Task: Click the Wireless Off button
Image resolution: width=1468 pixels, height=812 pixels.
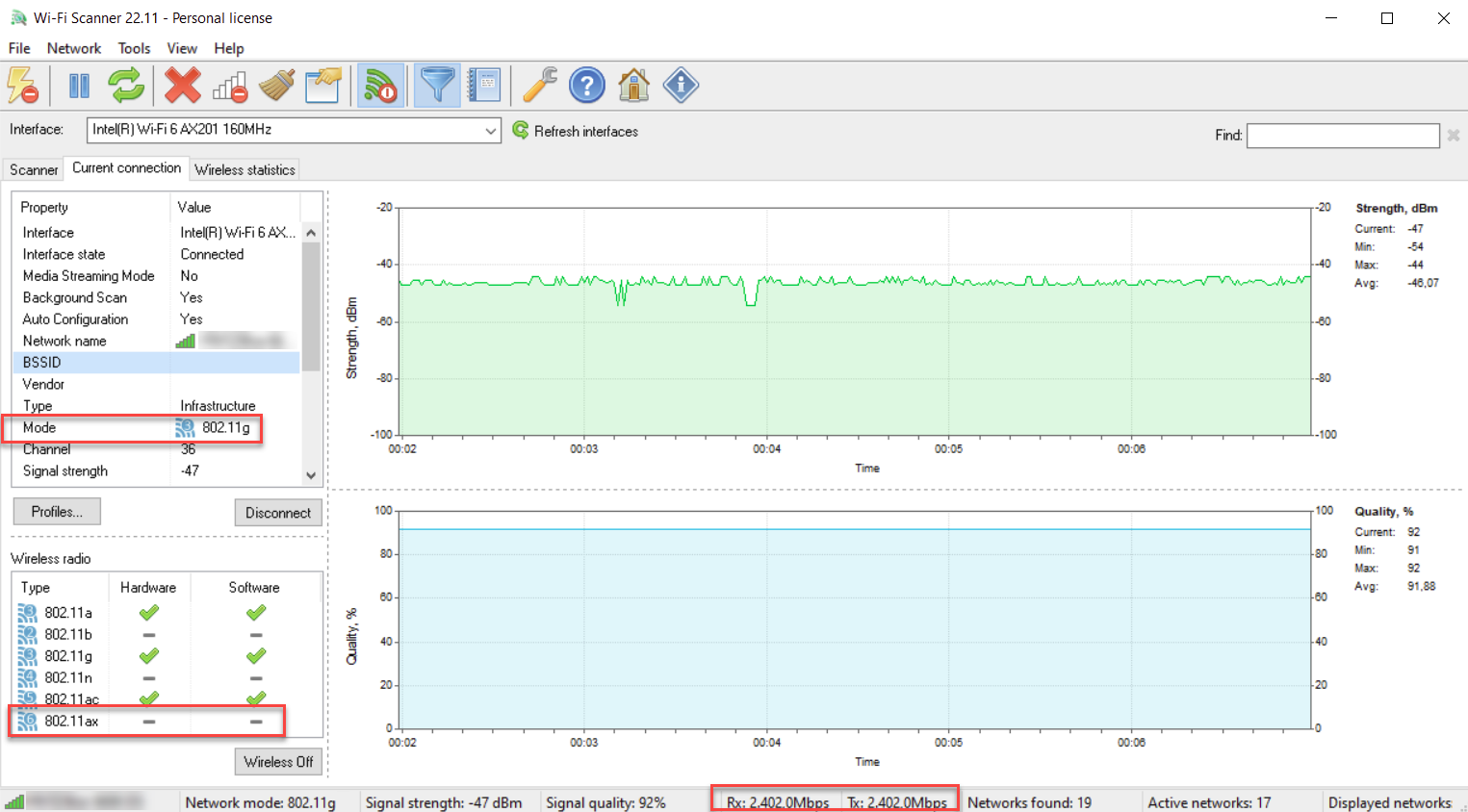Action: pos(278,762)
